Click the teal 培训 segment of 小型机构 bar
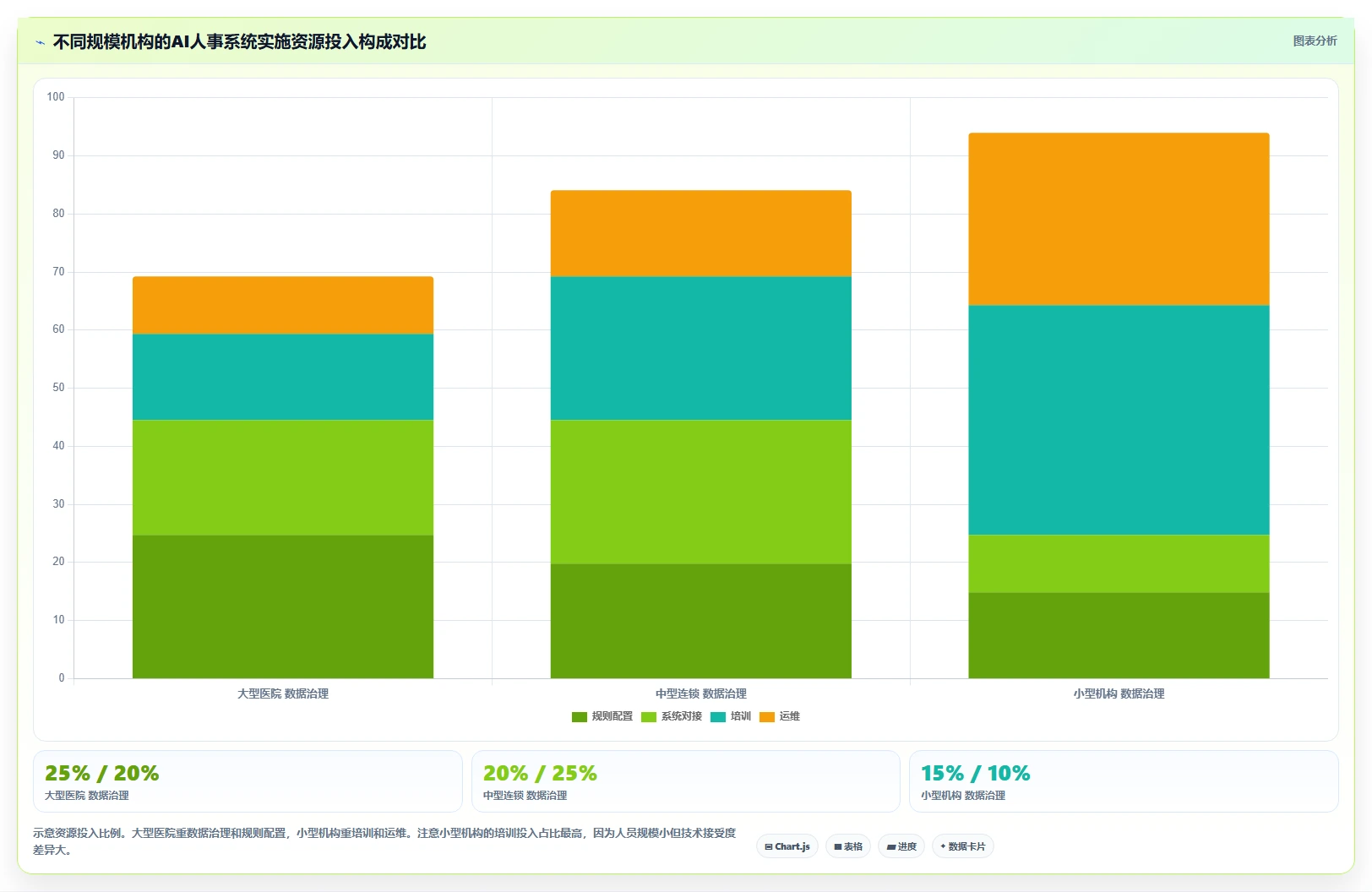The height and width of the screenshot is (892, 1372). (1119, 420)
